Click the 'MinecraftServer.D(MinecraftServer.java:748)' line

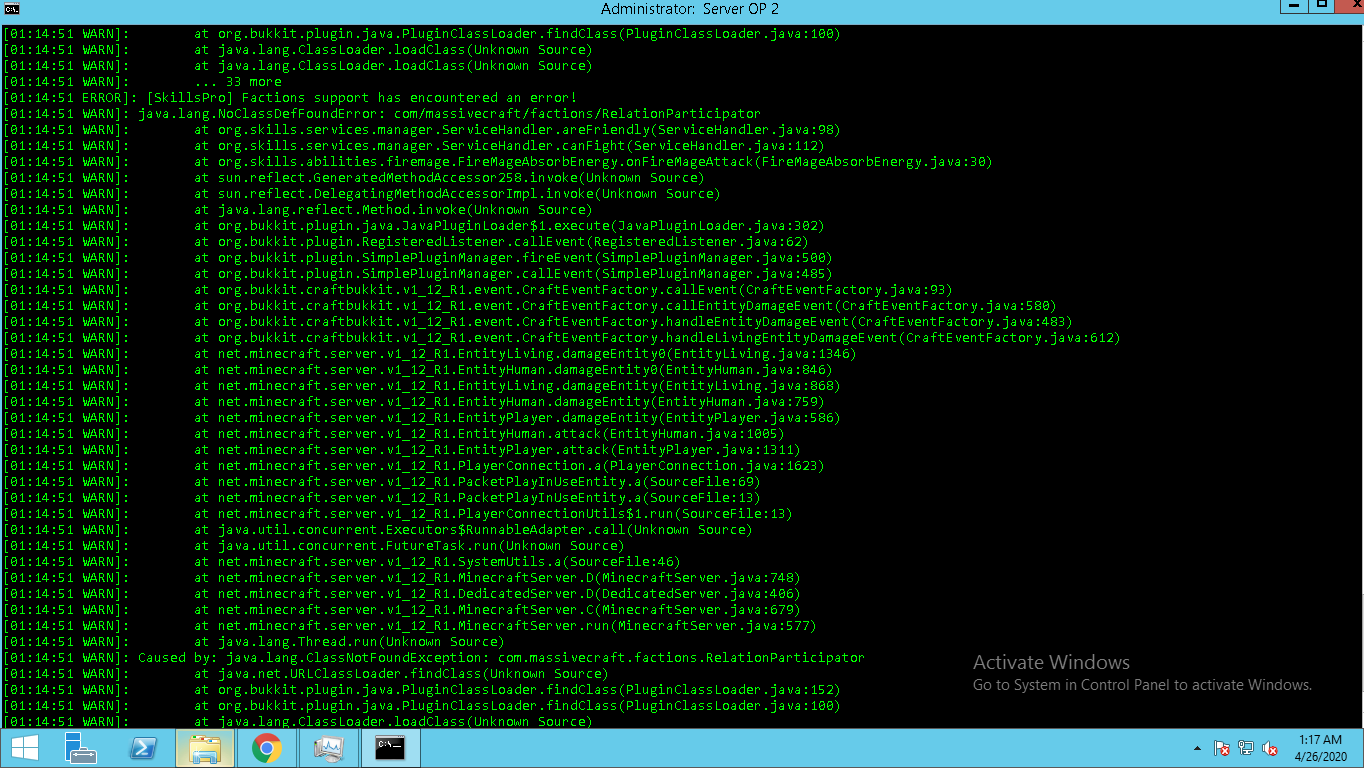401,578
